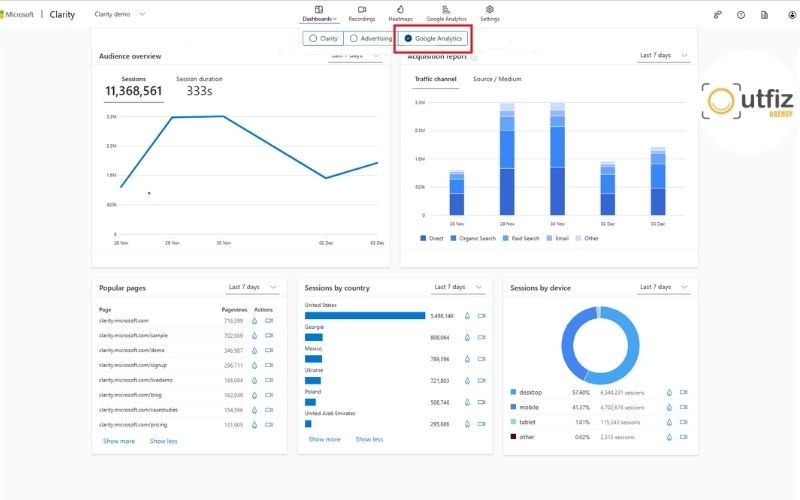View heatmap for mobile sessions
Screen dimensions: 800x500
point(669,407)
